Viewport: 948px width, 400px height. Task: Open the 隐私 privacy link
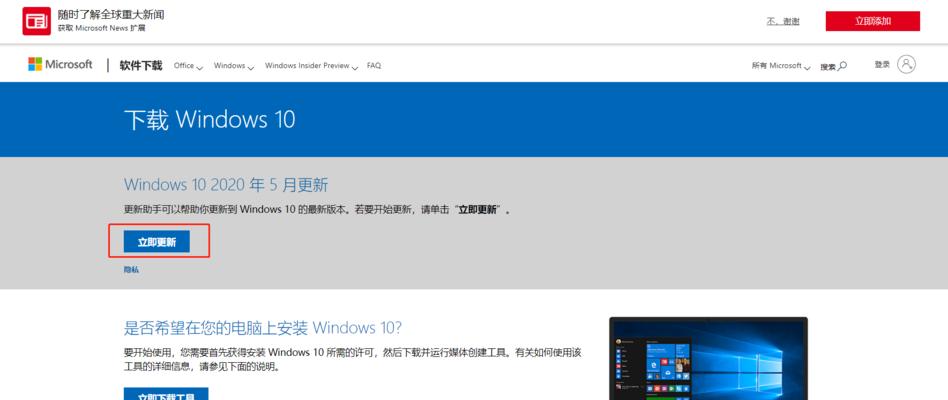pos(131,269)
